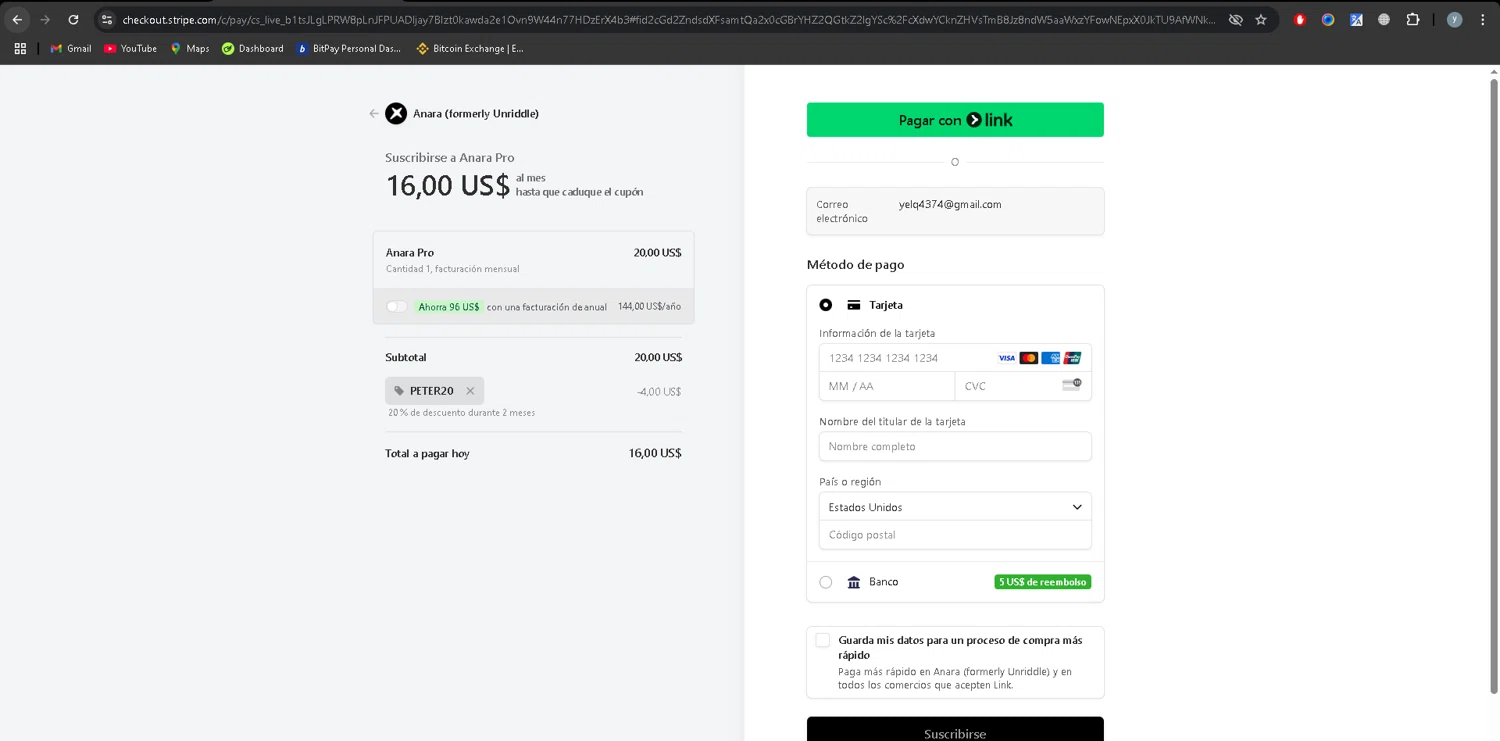Click the Mastercard logo
This screenshot has width=1500, height=741.
(x=1028, y=358)
